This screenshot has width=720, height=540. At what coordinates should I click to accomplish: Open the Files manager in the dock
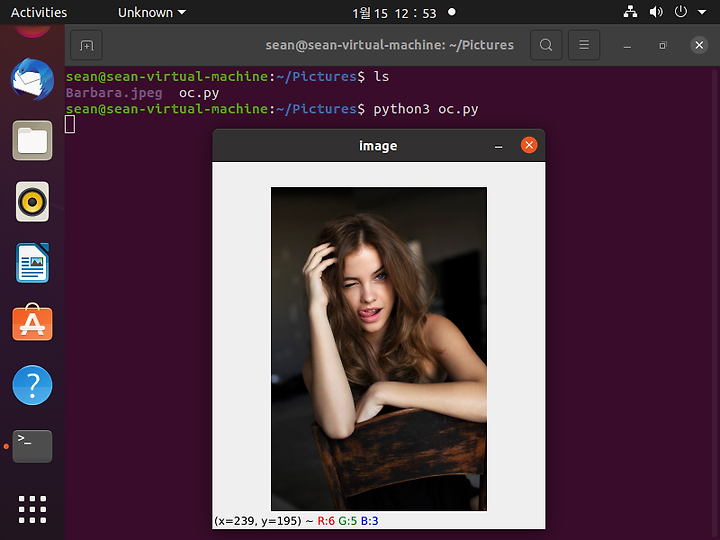pos(32,141)
